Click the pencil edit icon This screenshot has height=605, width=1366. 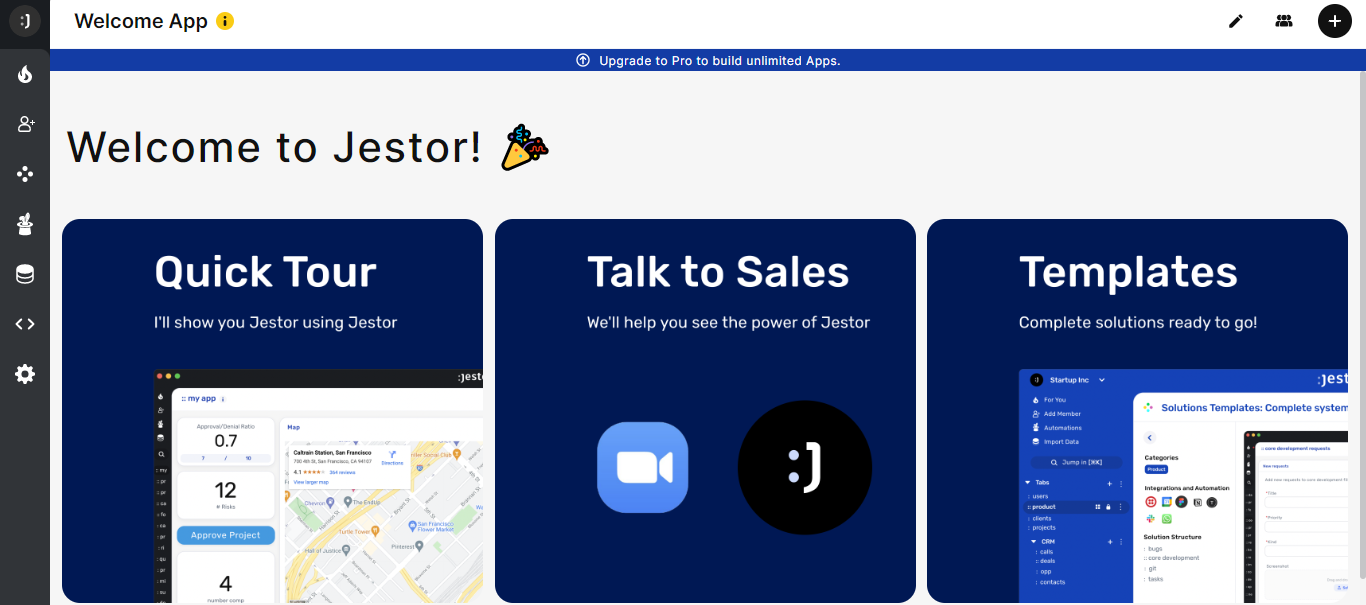(1236, 21)
